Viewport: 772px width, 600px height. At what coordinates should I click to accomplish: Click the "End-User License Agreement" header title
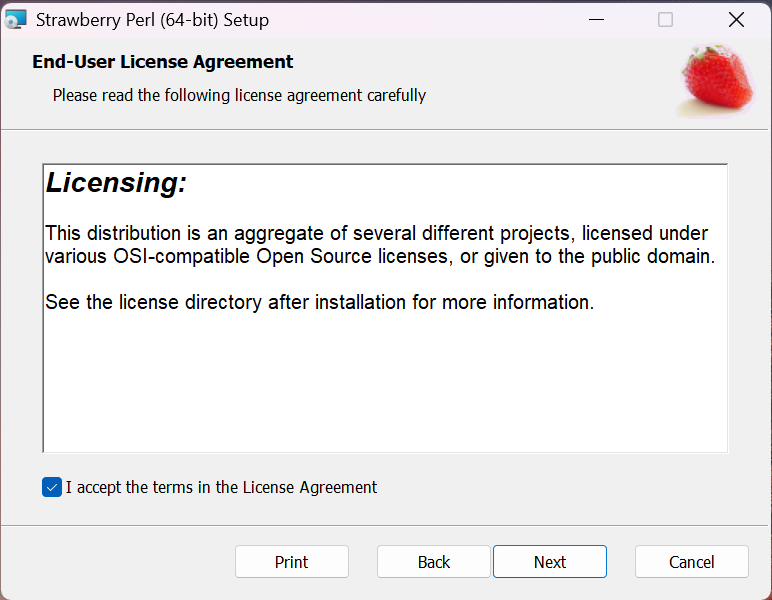click(x=163, y=62)
